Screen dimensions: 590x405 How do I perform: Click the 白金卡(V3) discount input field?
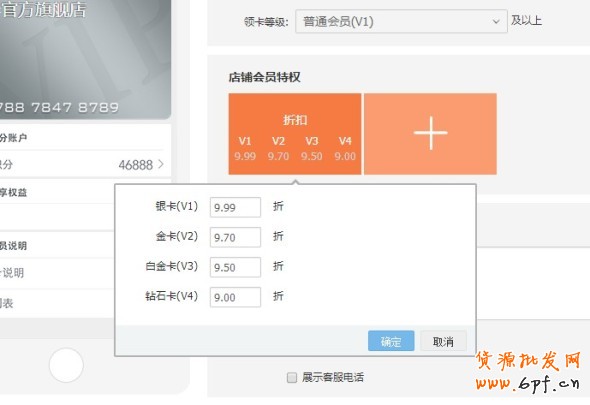(235, 267)
